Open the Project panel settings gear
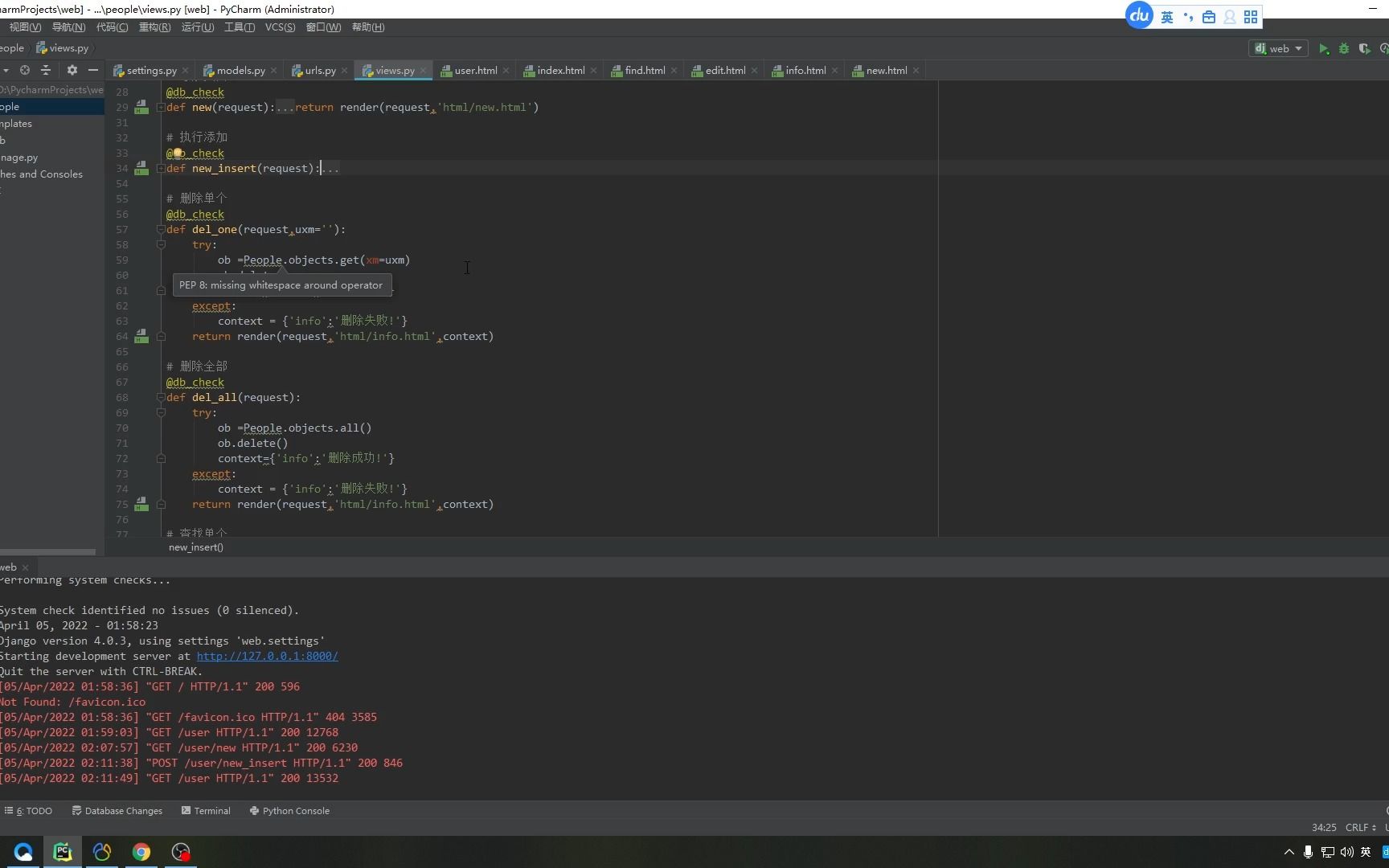Image resolution: width=1389 pixels, height=868 pixels. click(x=72, y=71)
